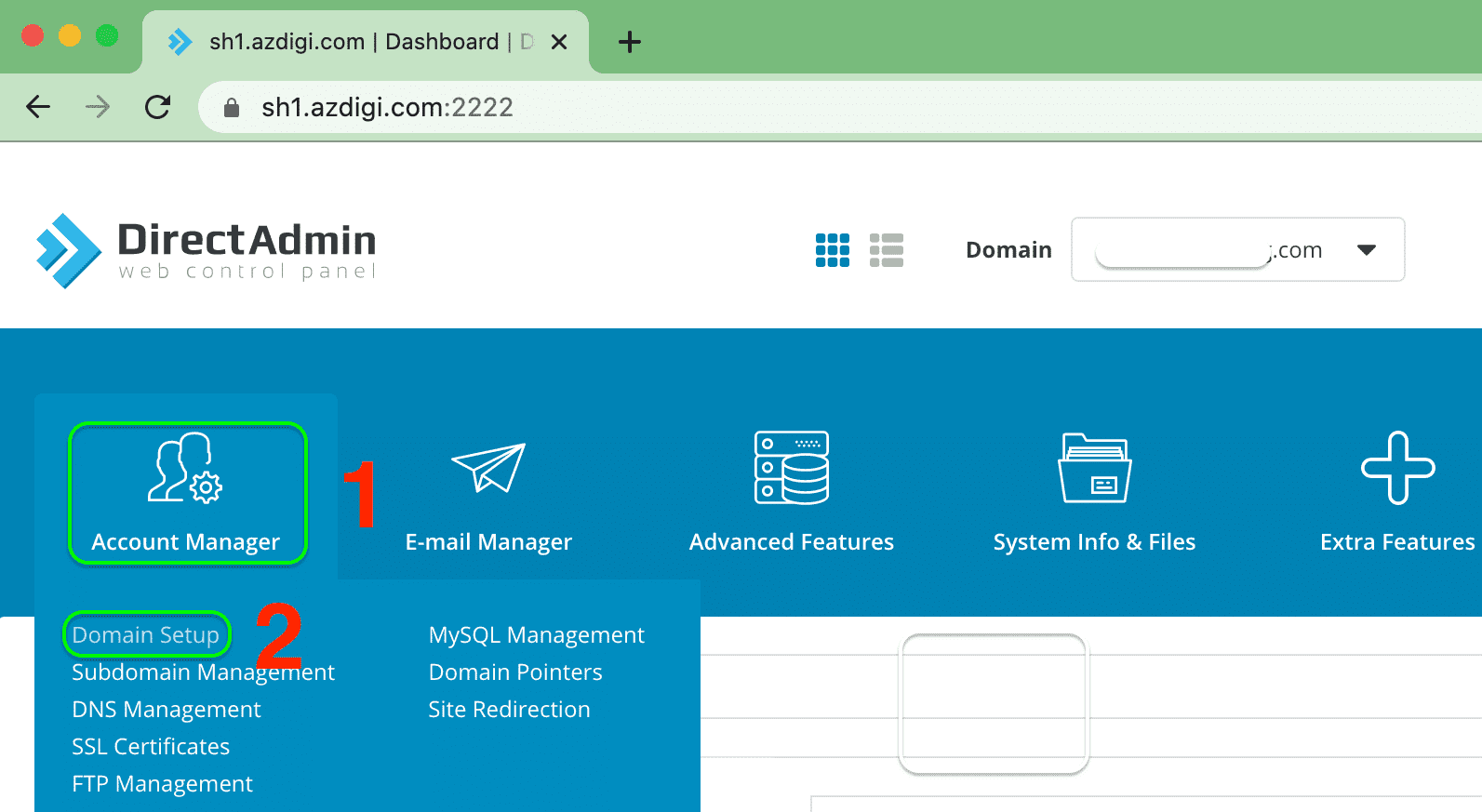This screenshot has height=812, width=1482.
Task: Go back to the previous page
Action: (x=38, y=108)
